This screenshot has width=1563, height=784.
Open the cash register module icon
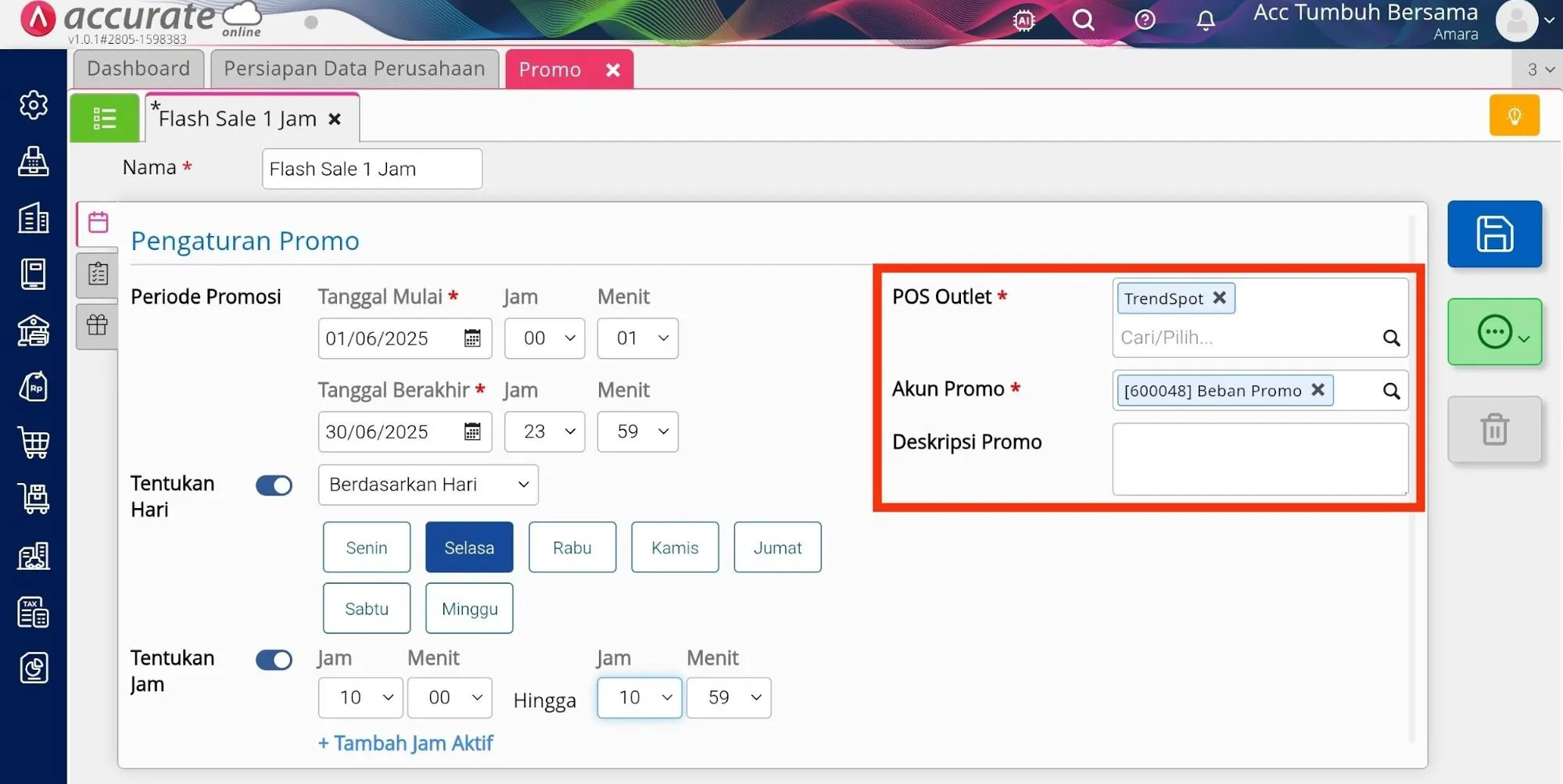33,161
